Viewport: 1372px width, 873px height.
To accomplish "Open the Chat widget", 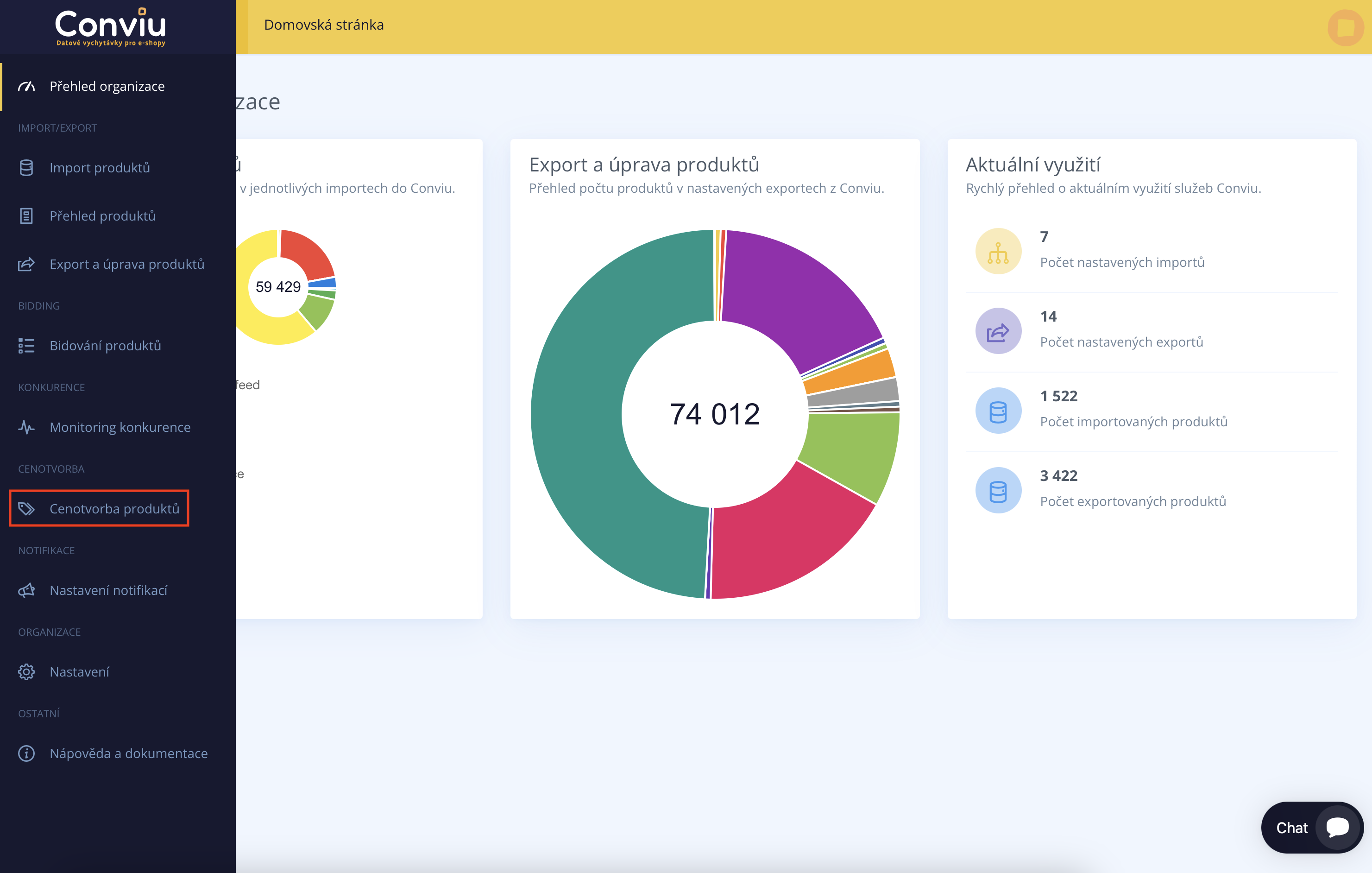I will [x=1311, y=828].
